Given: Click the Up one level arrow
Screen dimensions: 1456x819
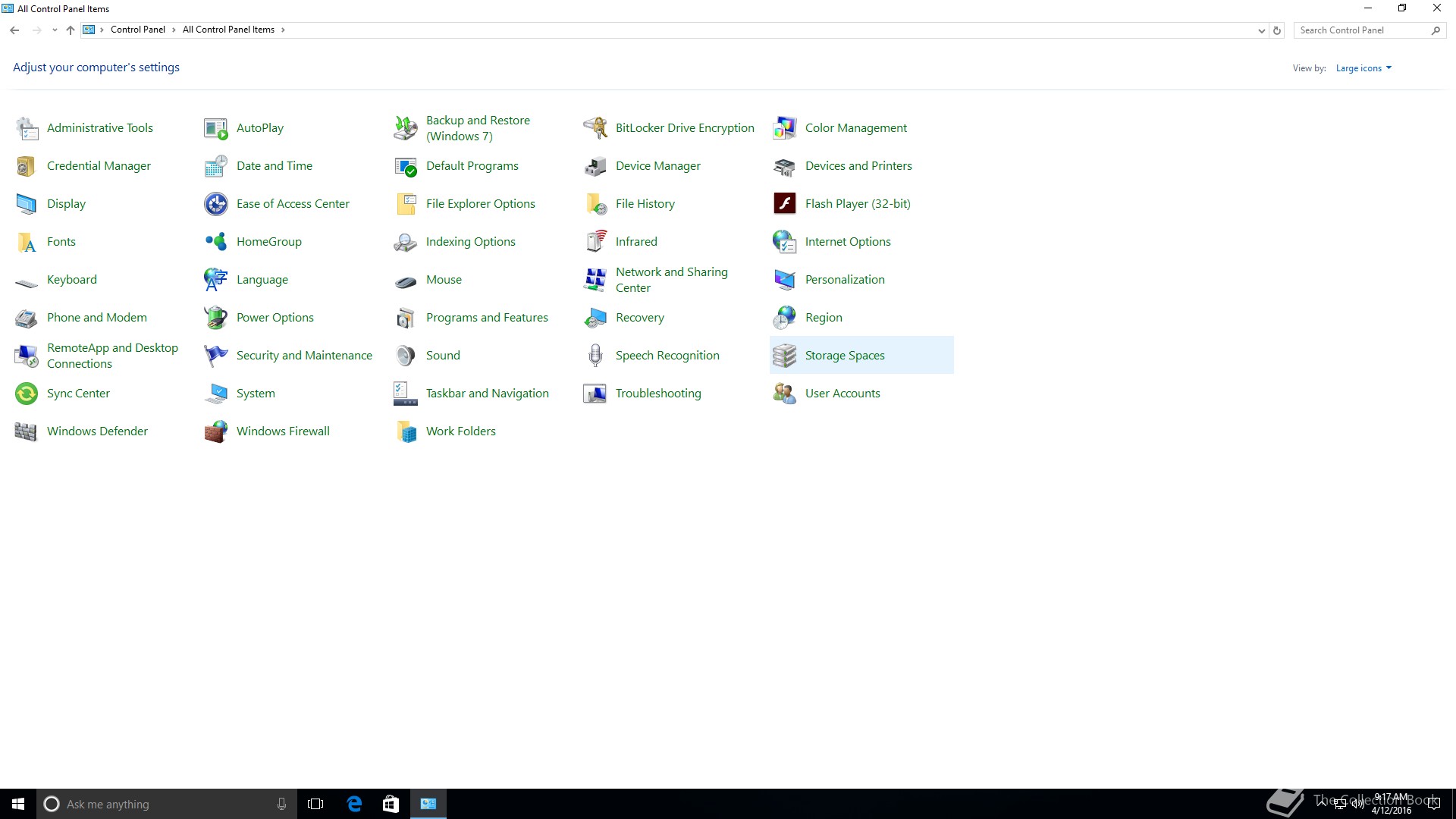Looking at the screenshot, I should [x=71, y=30].
